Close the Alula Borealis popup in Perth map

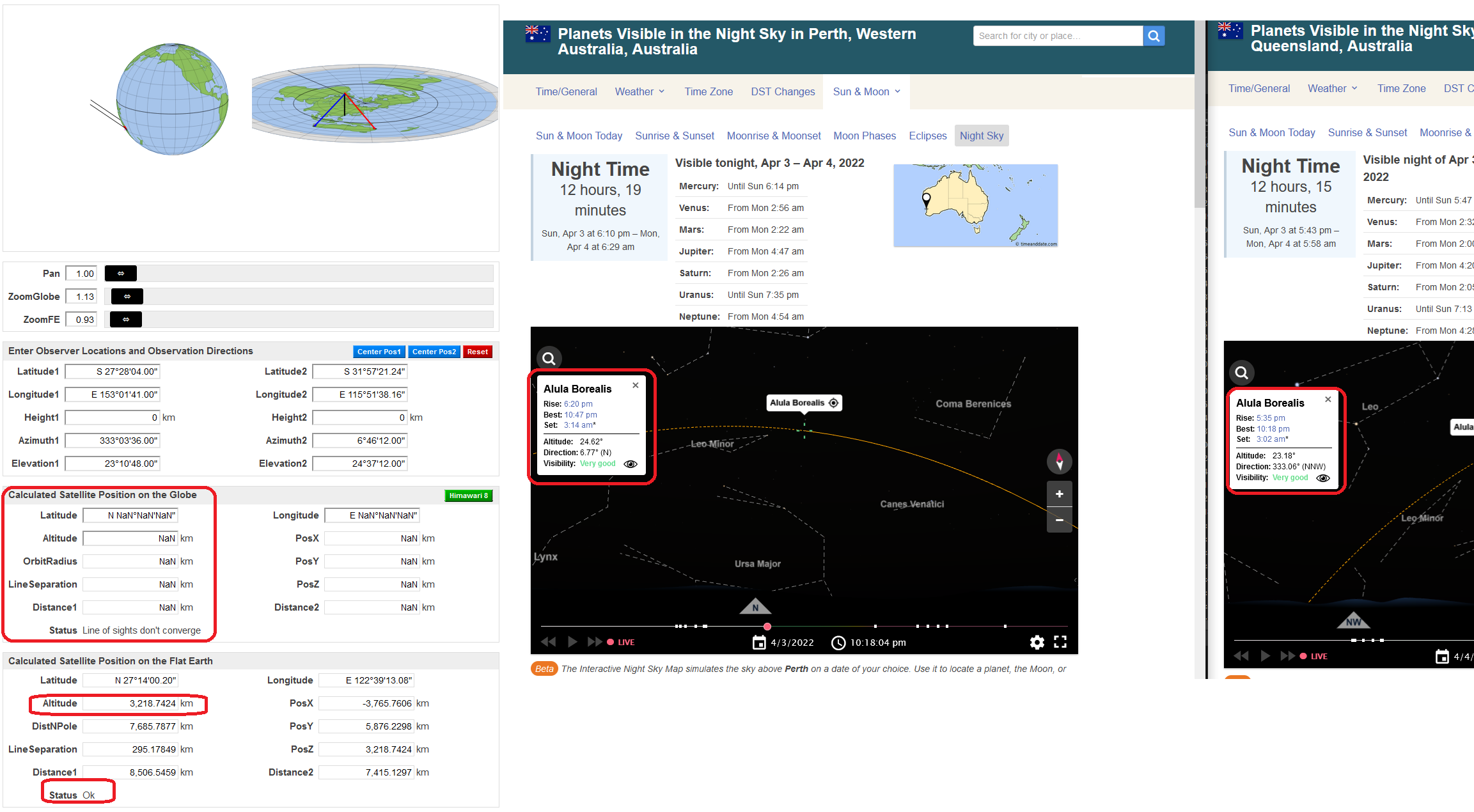pos(635,385)
